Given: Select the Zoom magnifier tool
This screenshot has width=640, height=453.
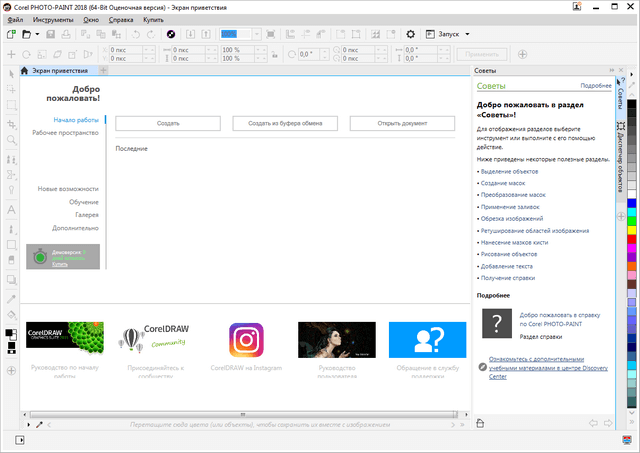Looking at the screenshot, I should click(x=11, y=141).
